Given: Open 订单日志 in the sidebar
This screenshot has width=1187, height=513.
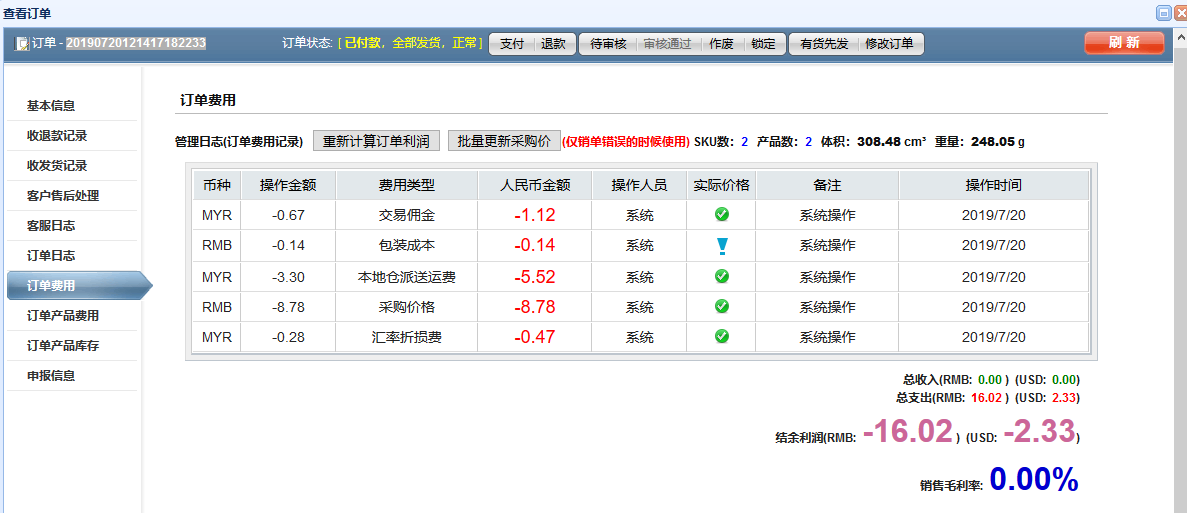Looking at the screenshot, I should click(x=51, y=256).
